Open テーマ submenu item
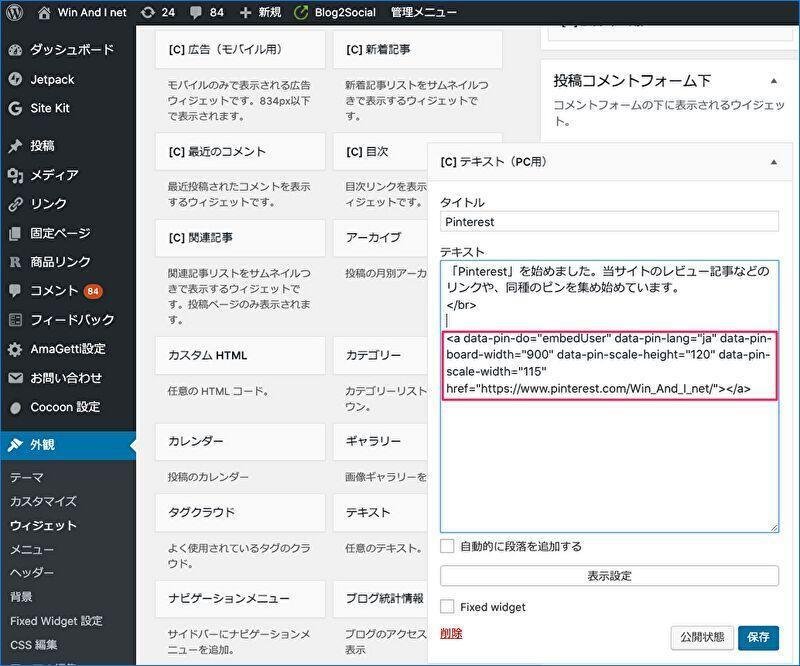This screenshot has width=800, height=666. [27, 478]
